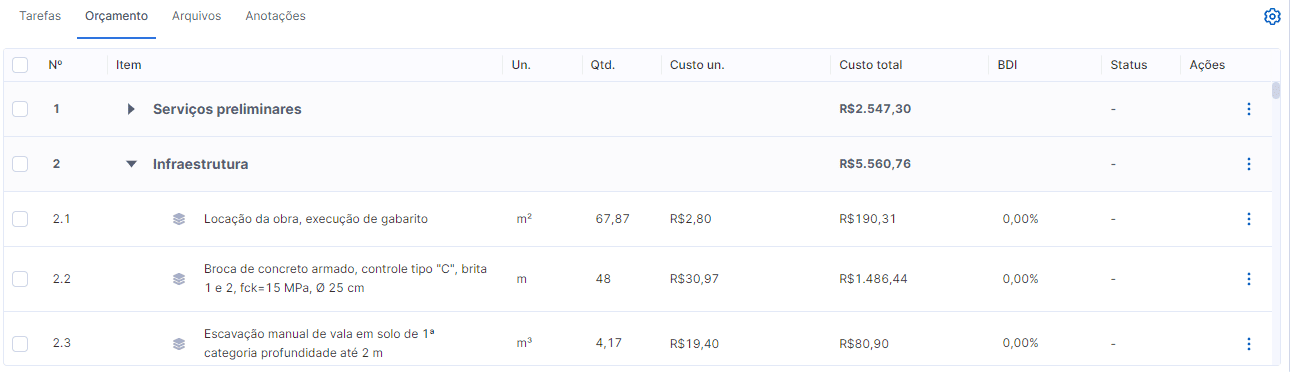Click the table vertical scrollbar thumb
The width and height of the screenshot is (1290, 372).
[x=1276, y=91]
